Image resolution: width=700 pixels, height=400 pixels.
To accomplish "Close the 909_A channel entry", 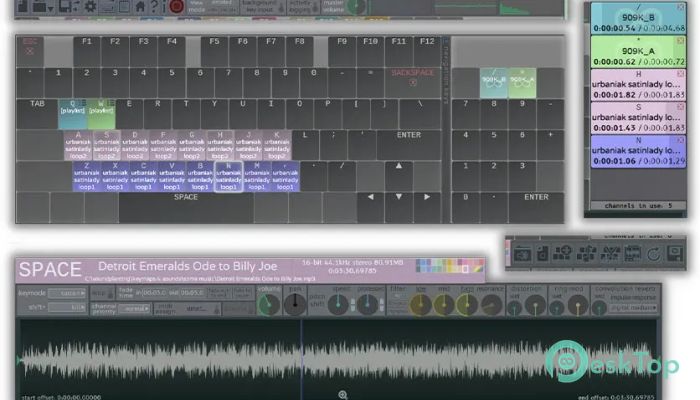I will point(680,41).
